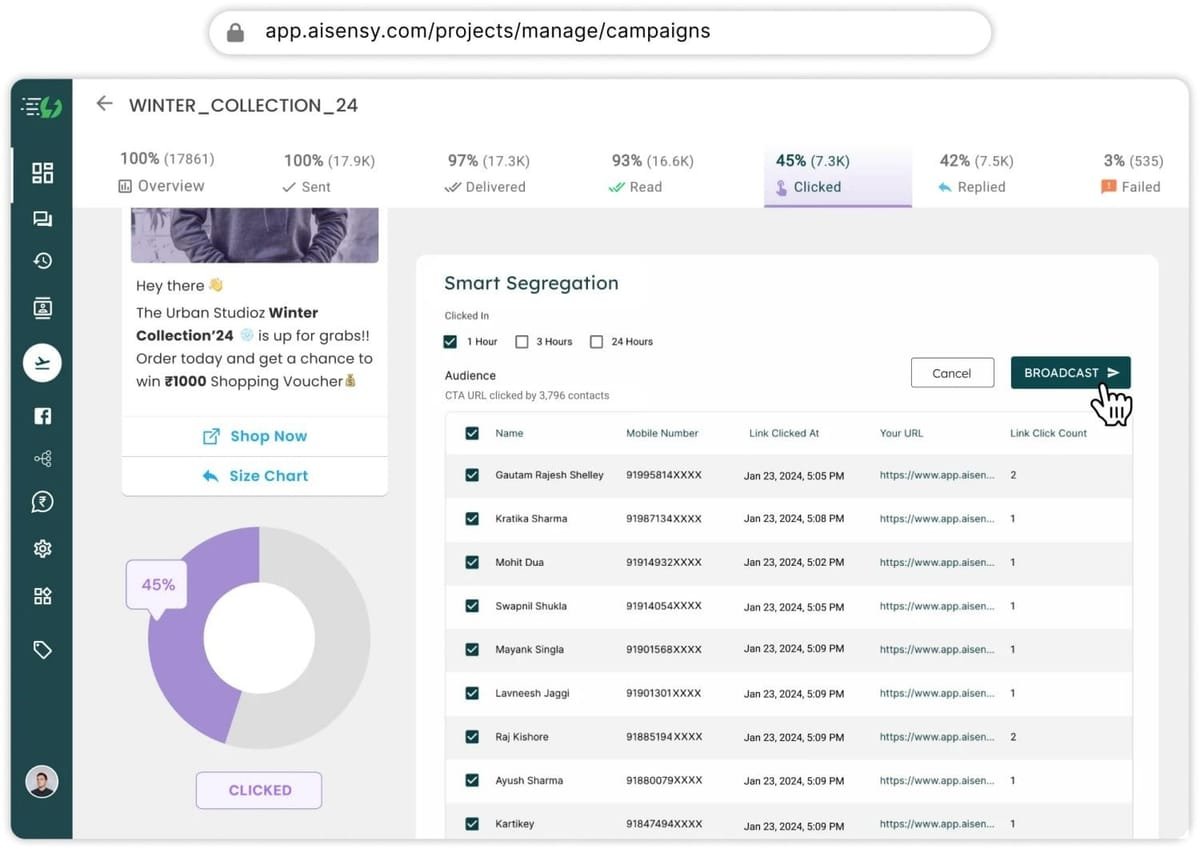
Task: Open the settings gear in sidebar
Action: (x=42, y=548)
